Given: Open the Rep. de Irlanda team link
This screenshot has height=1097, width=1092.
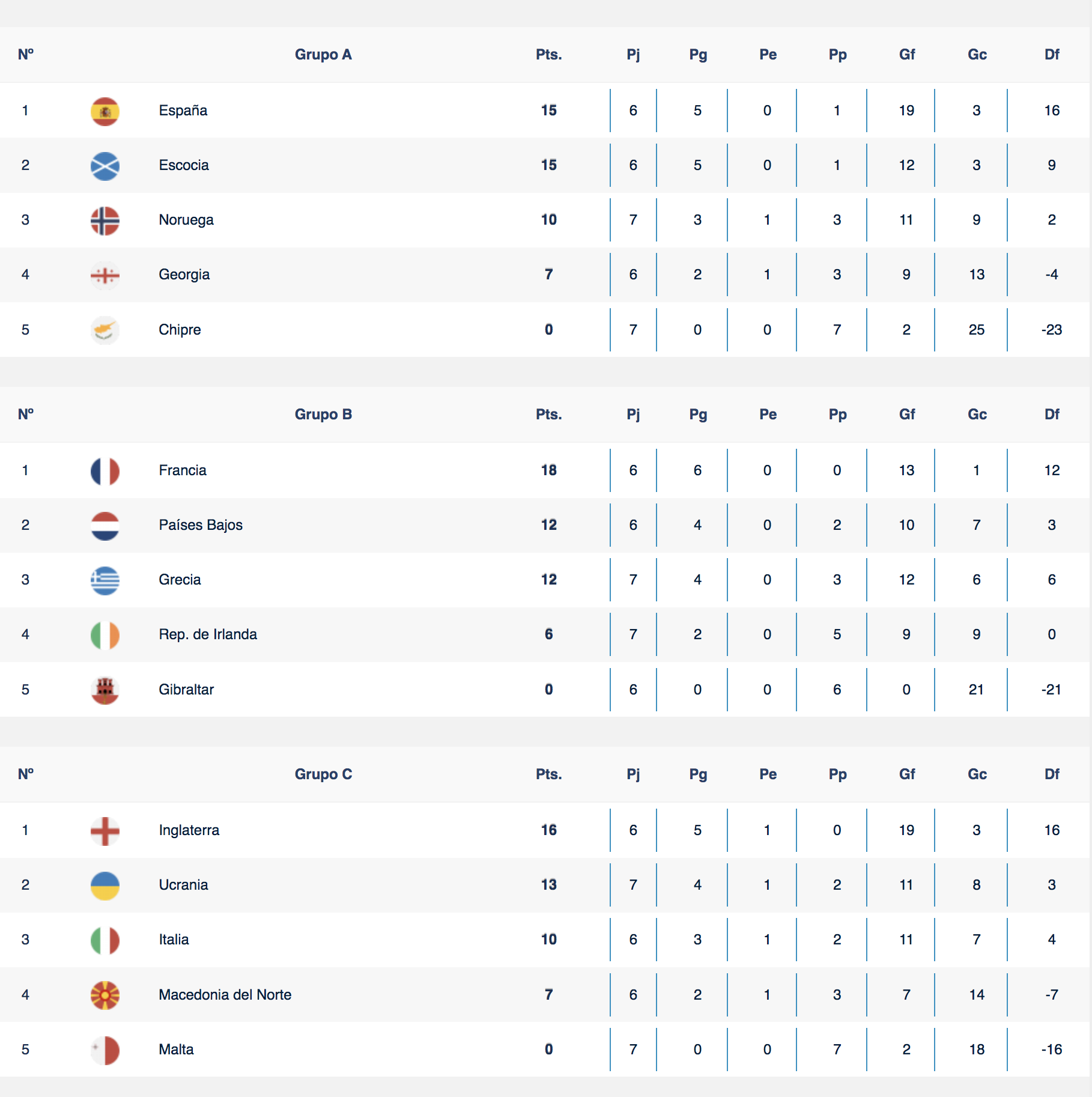Looking at the screenshot, I should (x=208, y=634).
